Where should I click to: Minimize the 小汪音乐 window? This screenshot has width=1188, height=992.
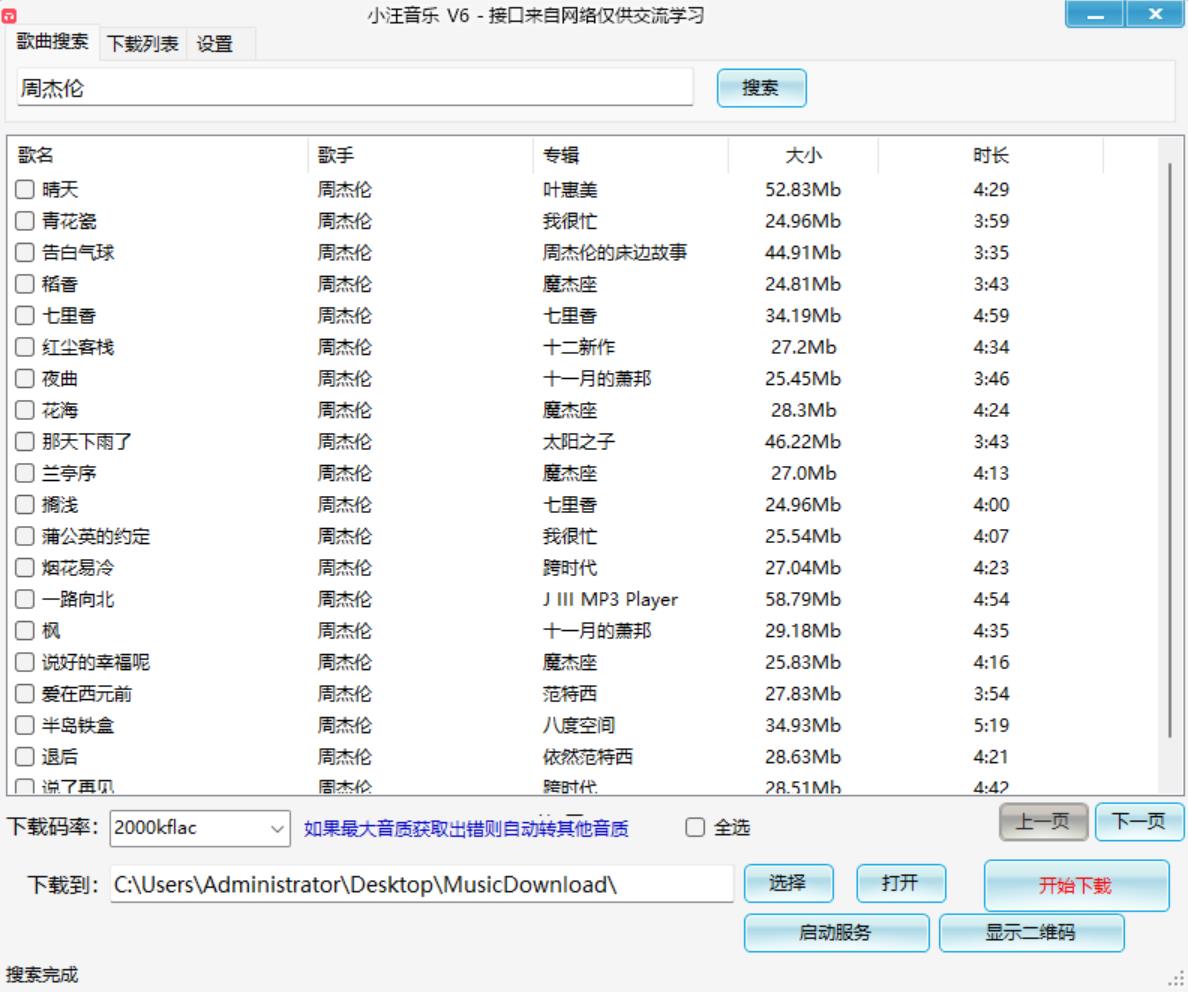(1094, 14)
